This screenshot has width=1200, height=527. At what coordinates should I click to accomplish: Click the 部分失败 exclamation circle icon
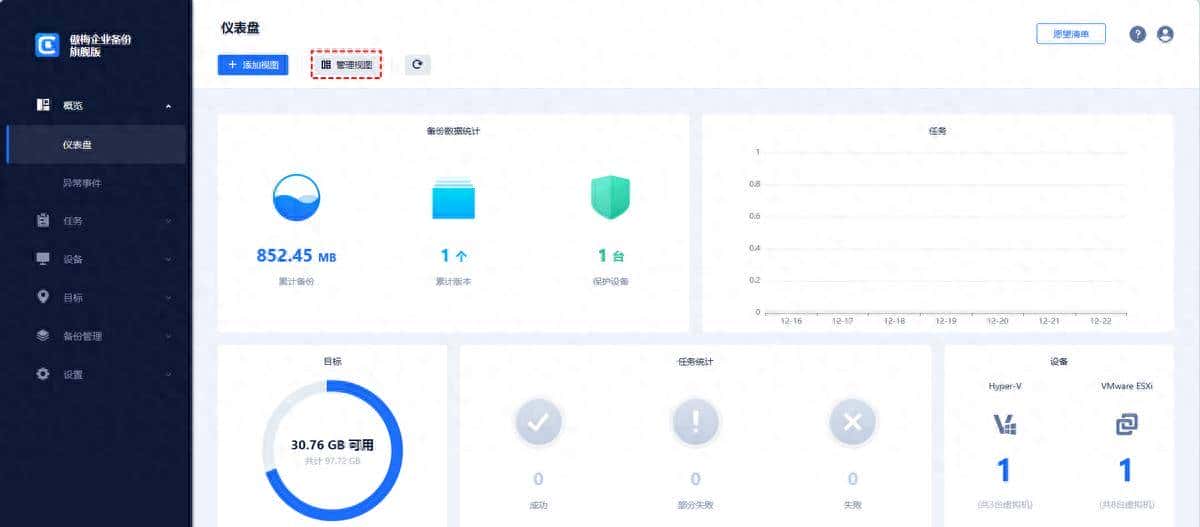pos(695,423)
